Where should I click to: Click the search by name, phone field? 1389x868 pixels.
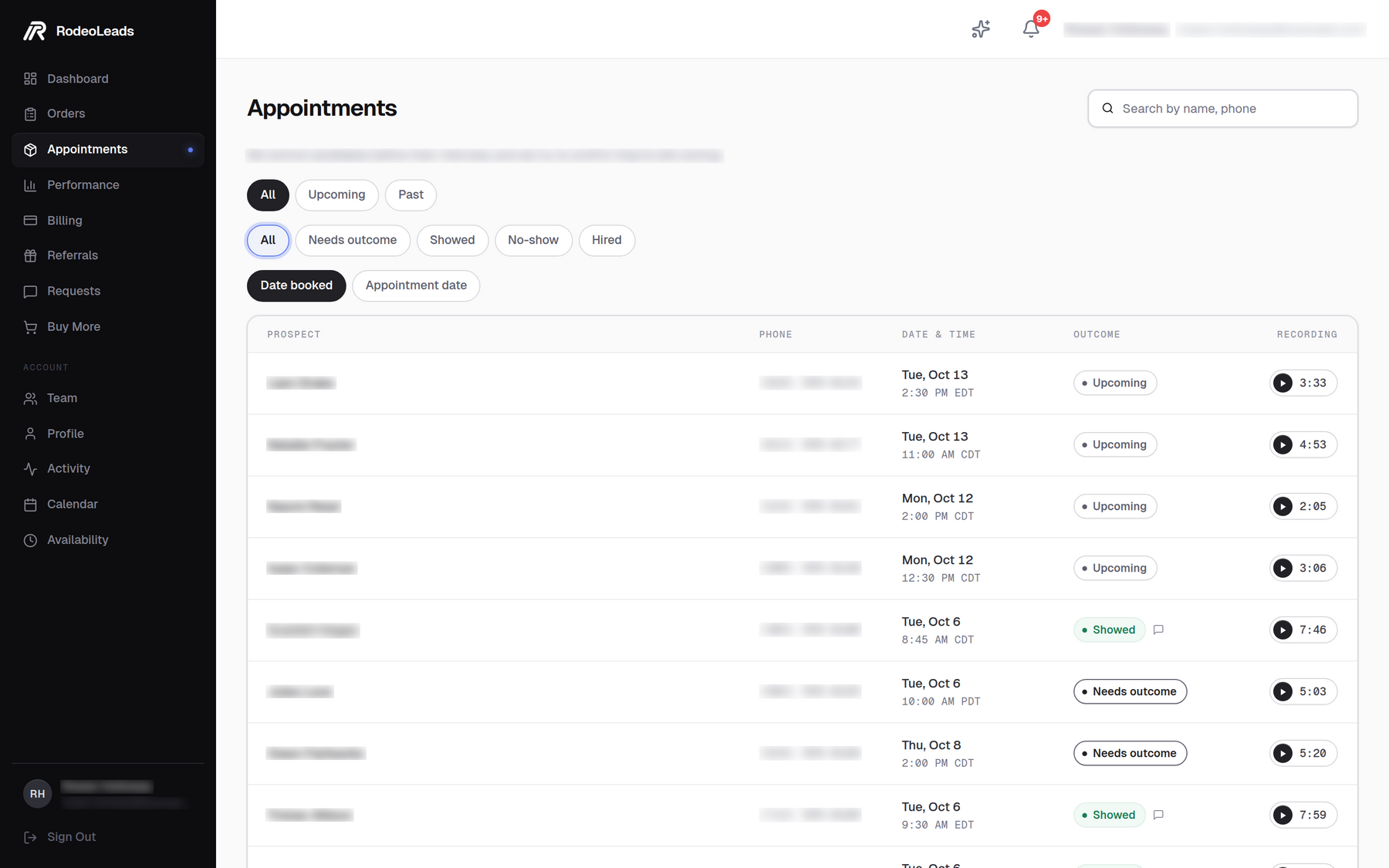click(1222, 109)
